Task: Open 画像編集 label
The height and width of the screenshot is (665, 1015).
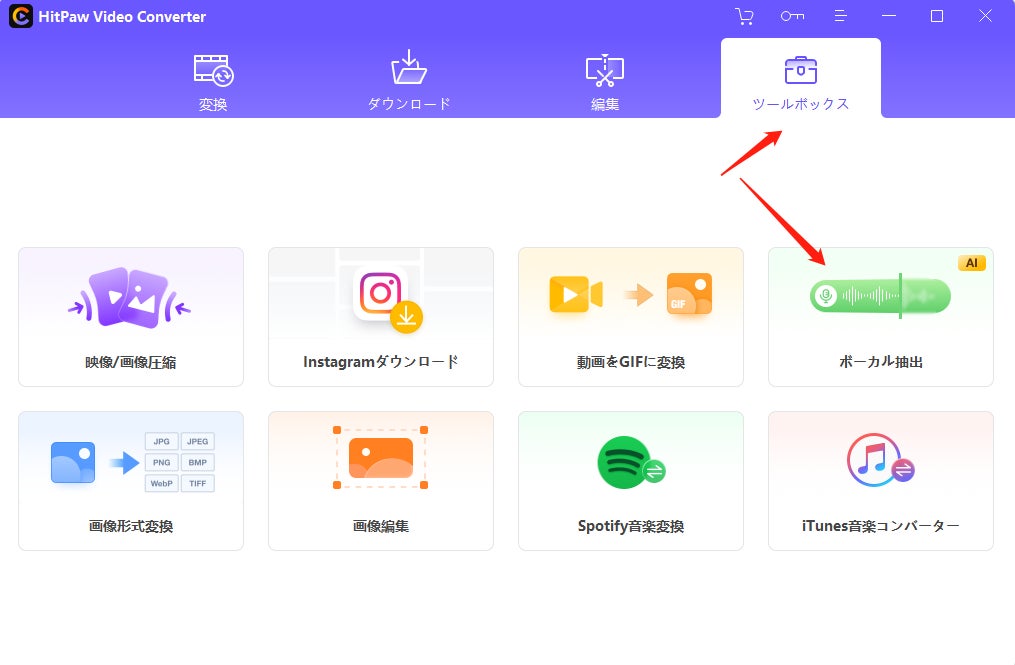Action: point(381,526)
